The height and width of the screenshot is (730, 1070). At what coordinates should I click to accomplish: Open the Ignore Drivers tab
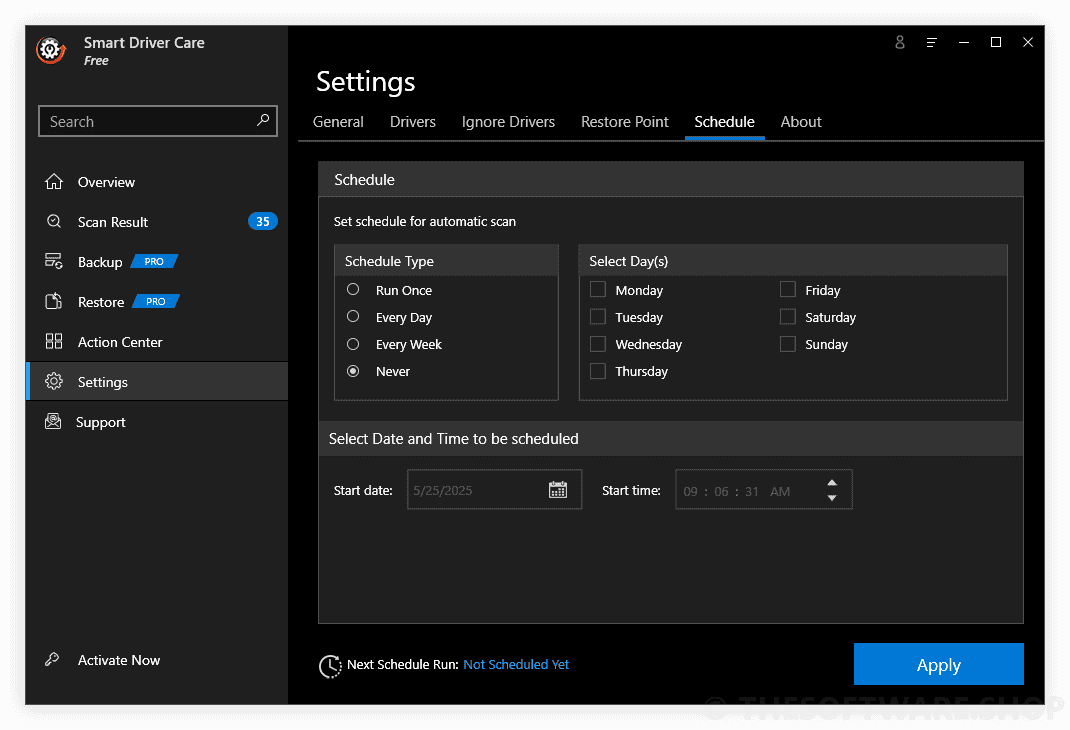pyautogui.click(x=508, y=121)
